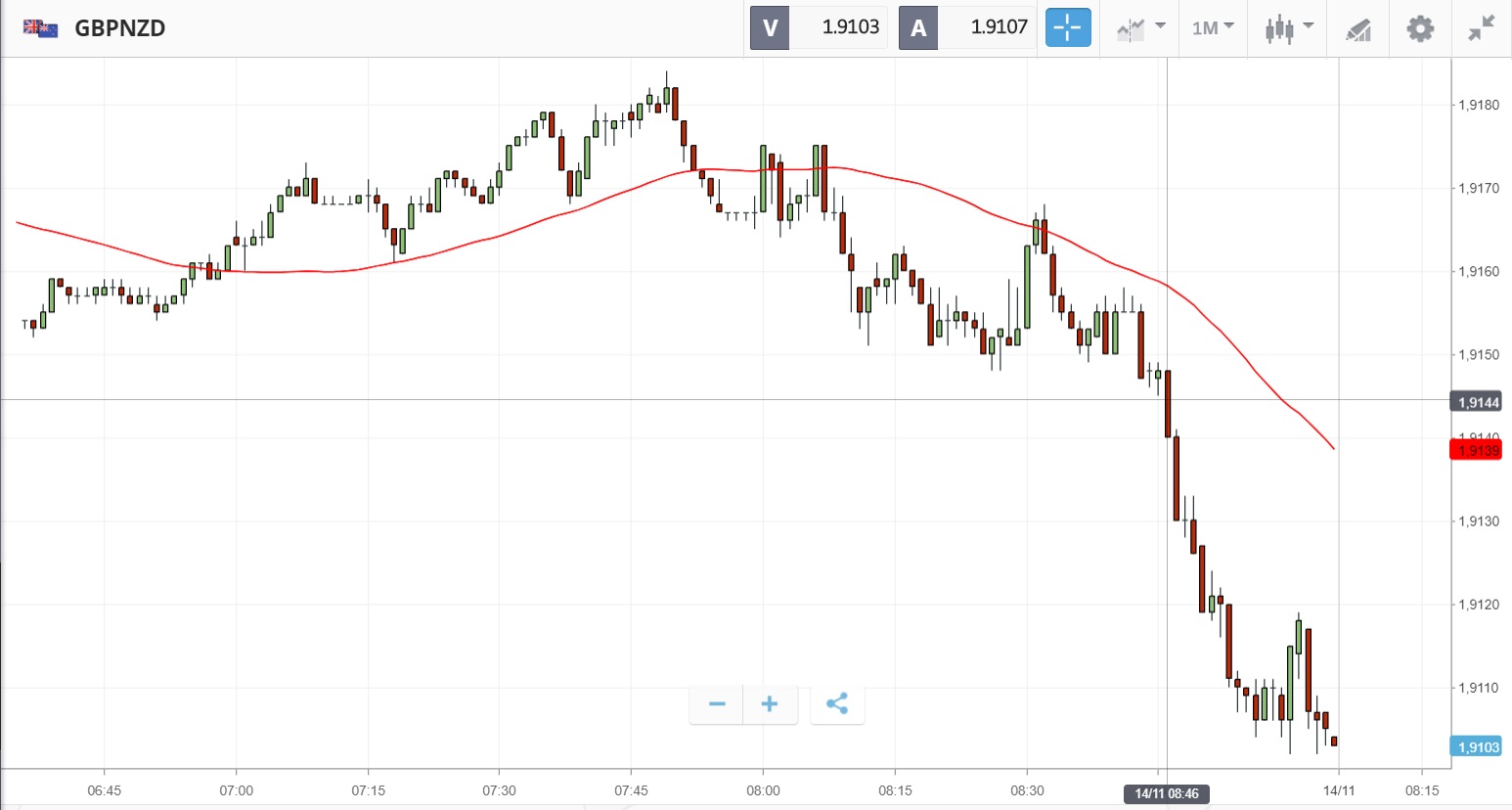Click the grey 1.9144 crosshair price label
This screenshot has height=810, width=1512.
tap(1476, 402)
